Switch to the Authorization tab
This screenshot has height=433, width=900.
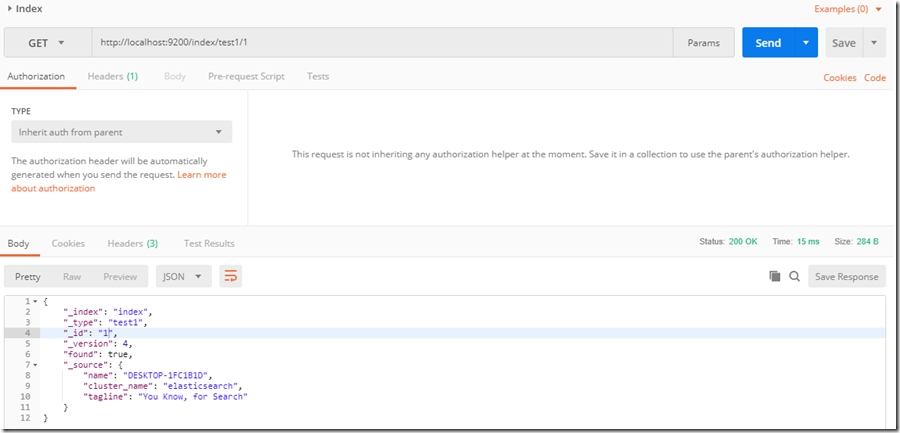pyautogui.click(x=36, y=76)
